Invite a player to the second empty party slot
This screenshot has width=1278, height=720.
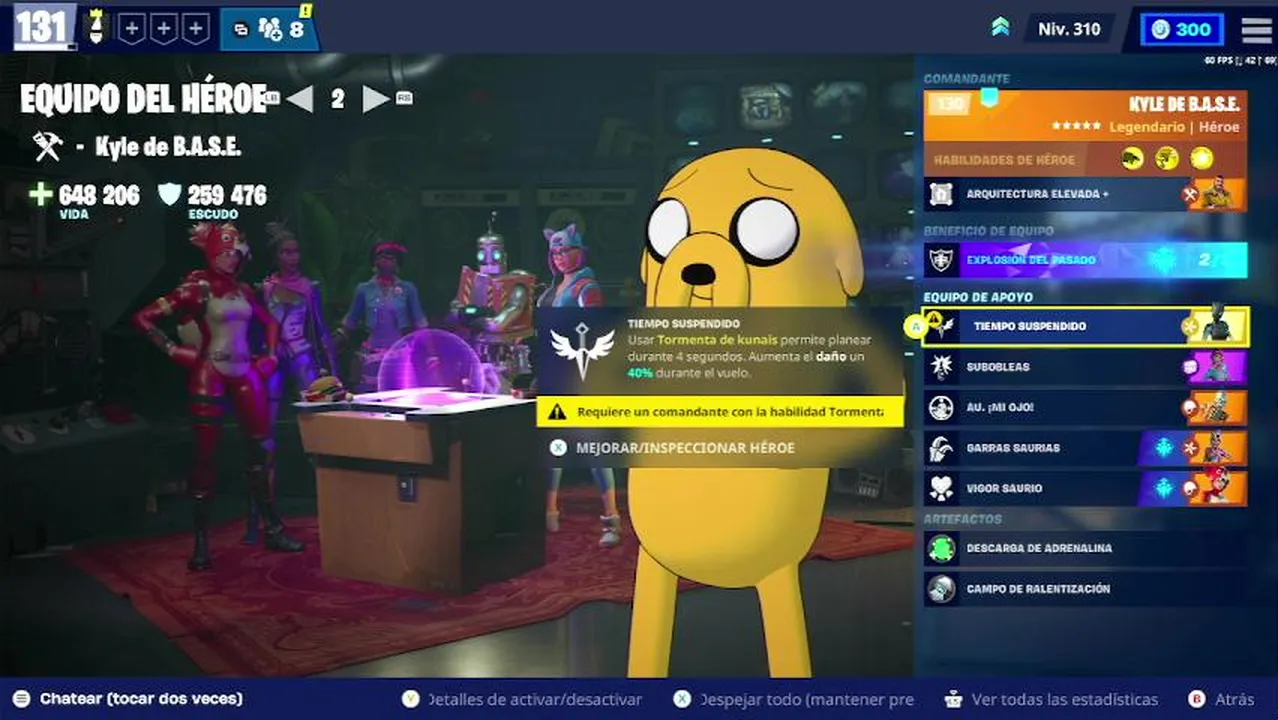[163, 28]
